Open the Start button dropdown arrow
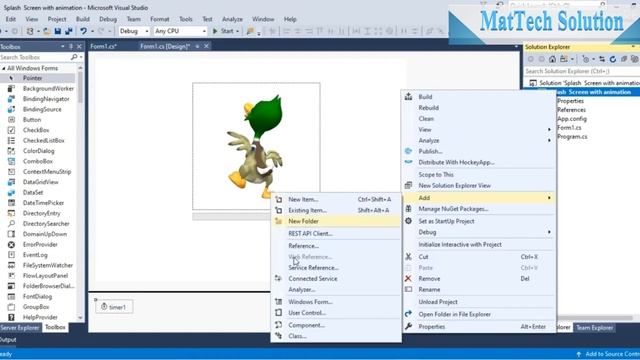Screen dimensions: 640x360 (x=237, y=31)
